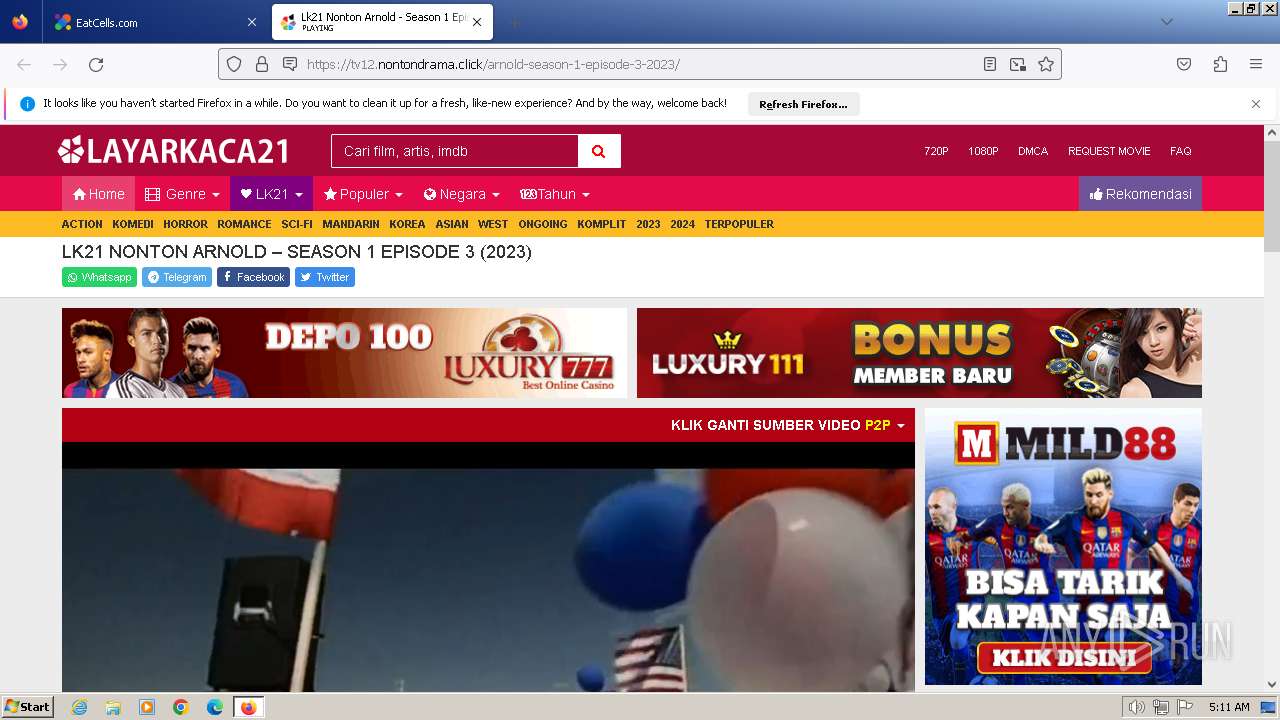Select the ROMANCE category
1280x720 pixels.
point(244,224)
